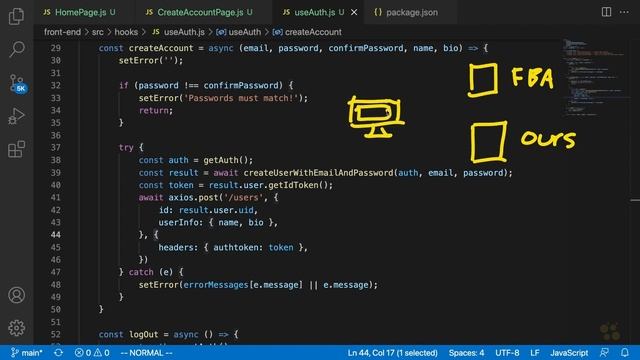
Task: Split the editor to the right
Action: [607, 12]
